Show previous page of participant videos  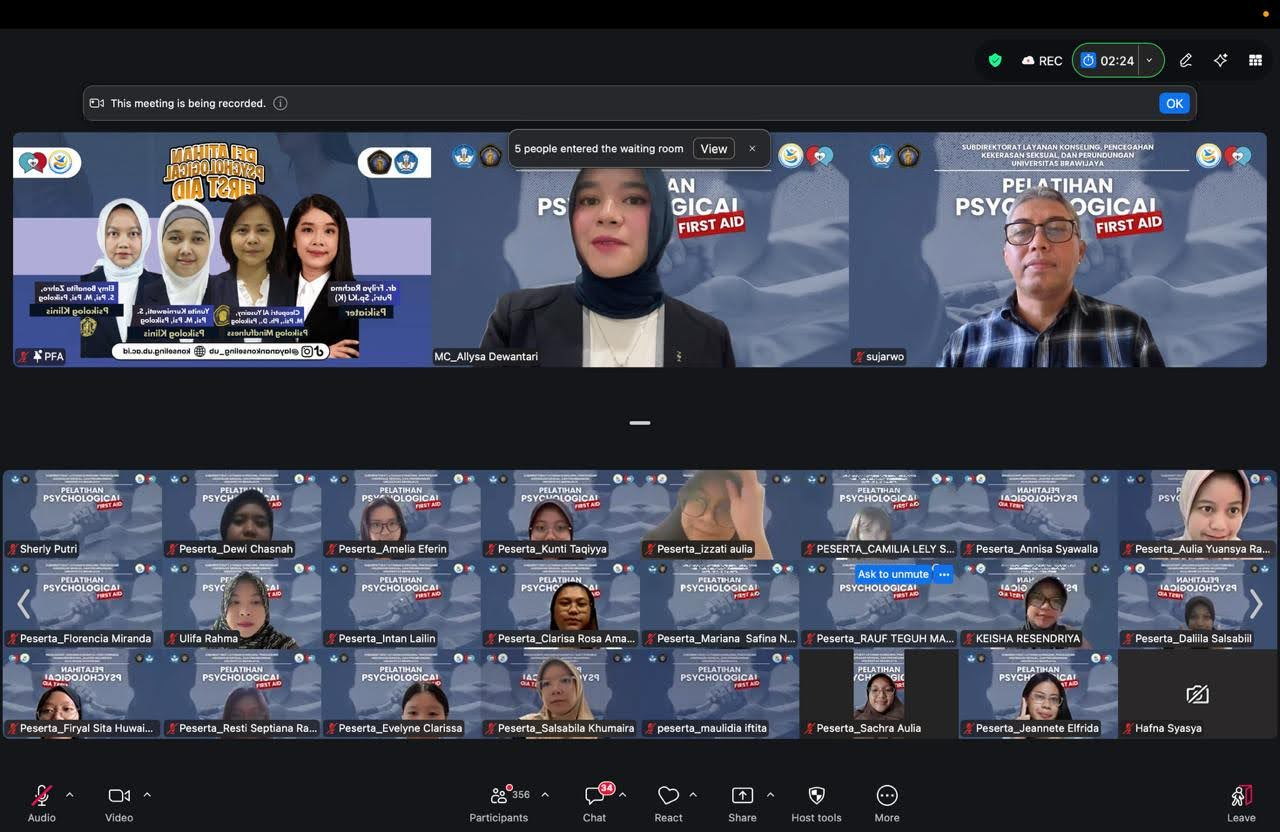tap(24, 604)
